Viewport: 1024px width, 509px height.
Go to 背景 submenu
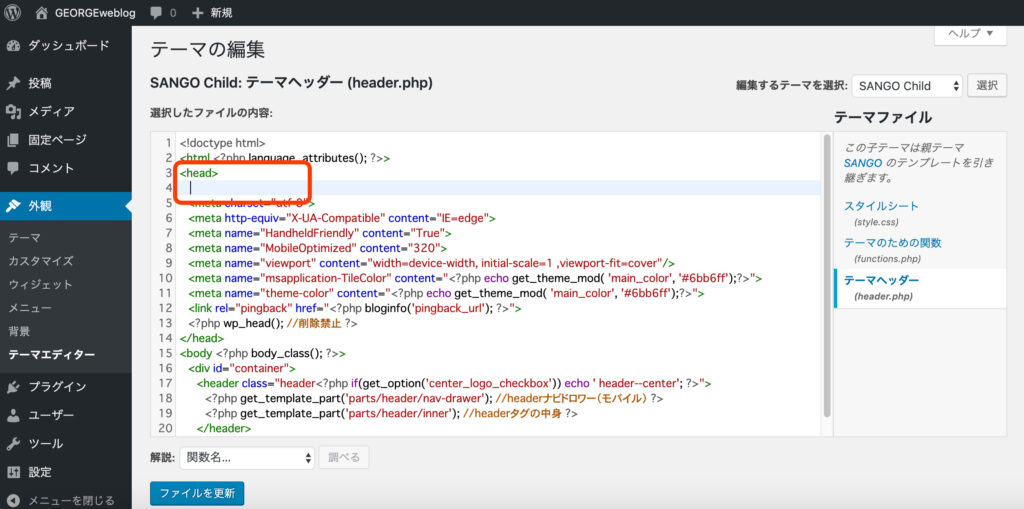pos(19,331)
